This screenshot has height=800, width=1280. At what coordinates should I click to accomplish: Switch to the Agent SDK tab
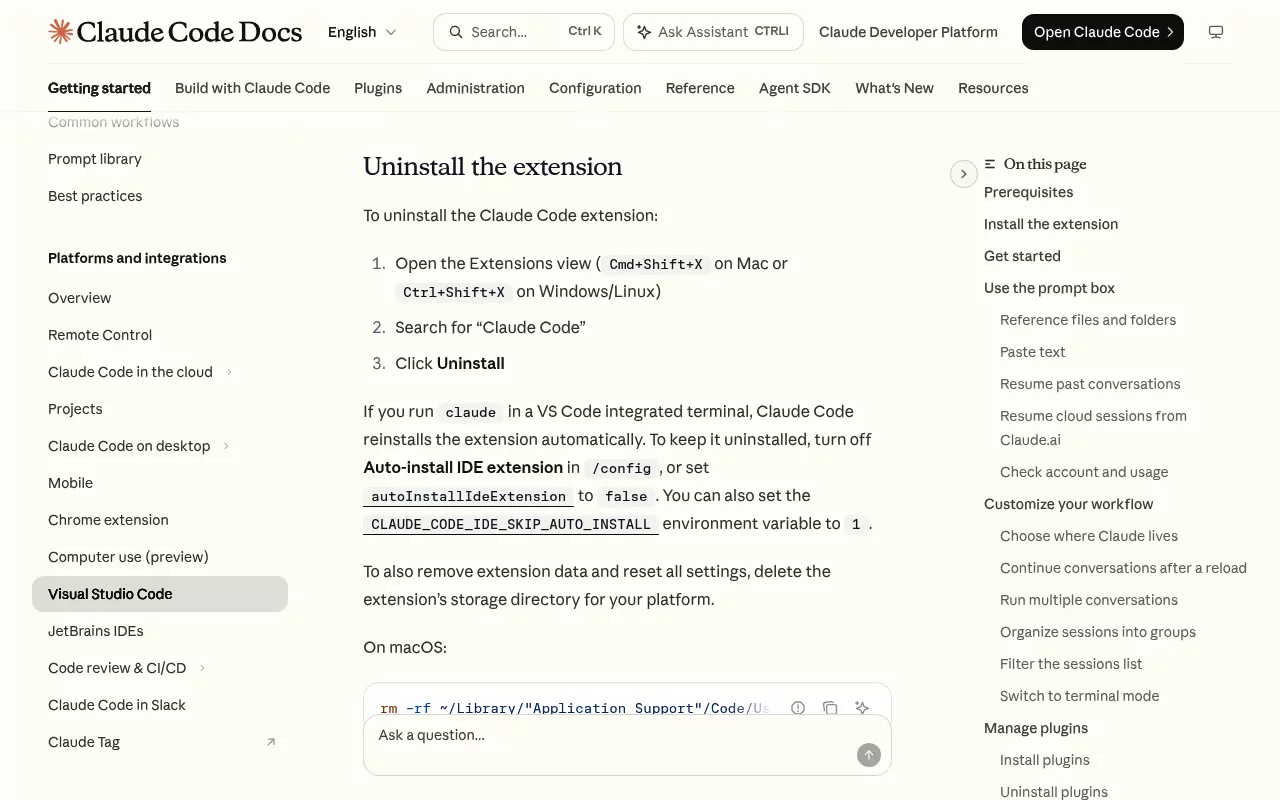[795, 88]
